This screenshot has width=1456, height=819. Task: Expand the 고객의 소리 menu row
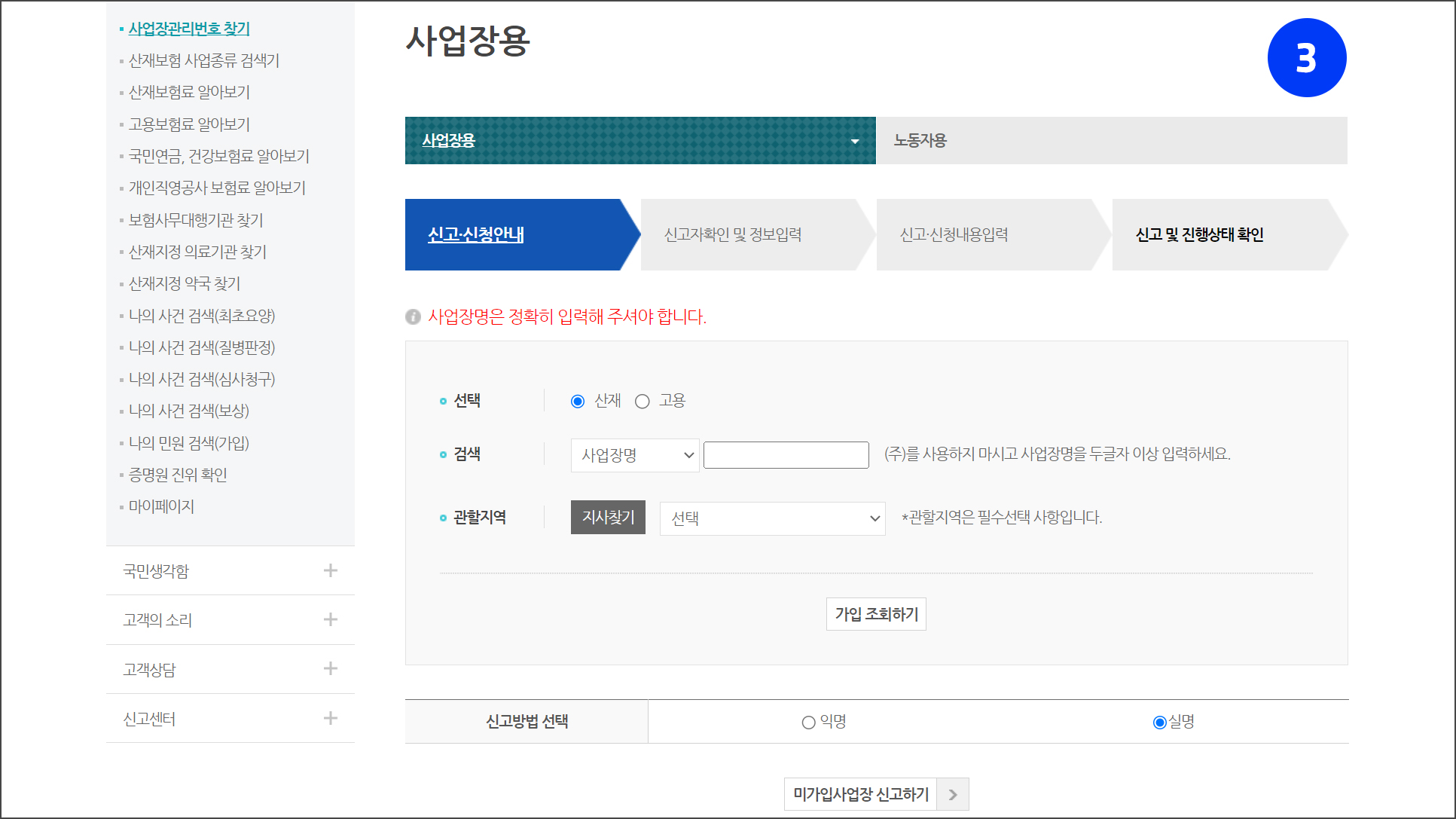(230, 620)
